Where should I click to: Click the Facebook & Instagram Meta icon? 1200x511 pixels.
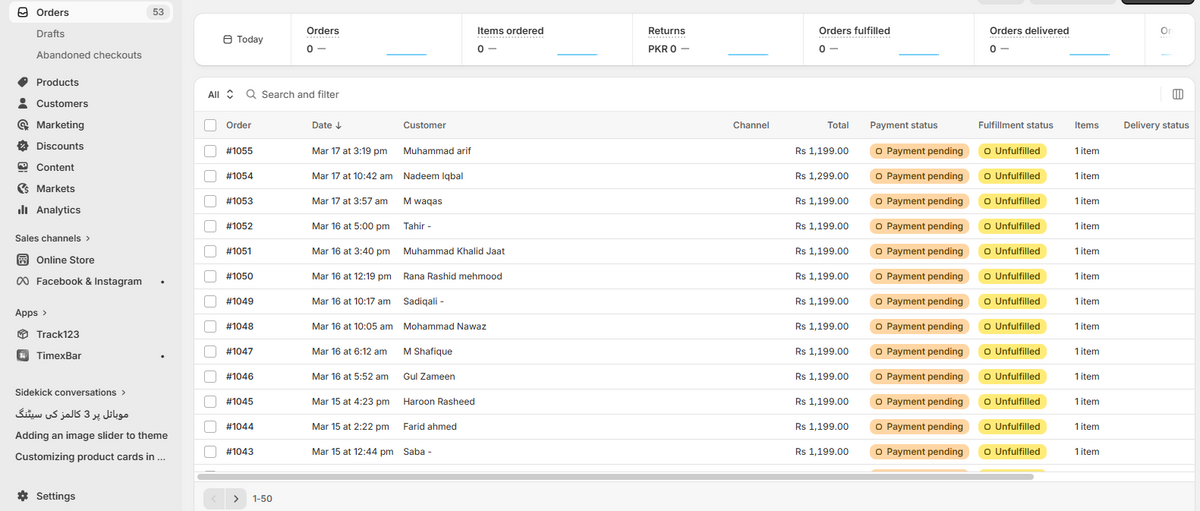(x=23, y=281)
